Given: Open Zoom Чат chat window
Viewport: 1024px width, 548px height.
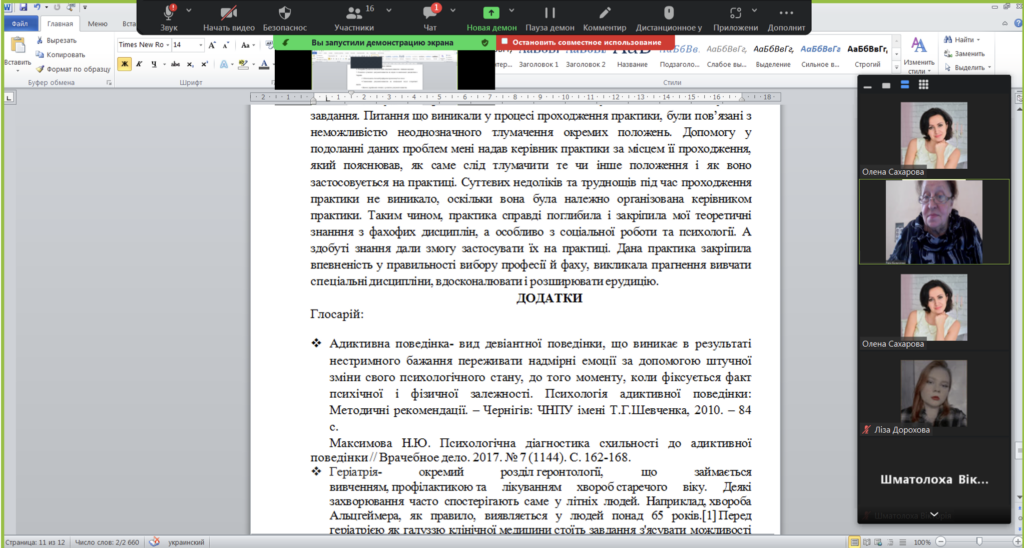Looking at the screenshot, I should (x=430, y=18).
